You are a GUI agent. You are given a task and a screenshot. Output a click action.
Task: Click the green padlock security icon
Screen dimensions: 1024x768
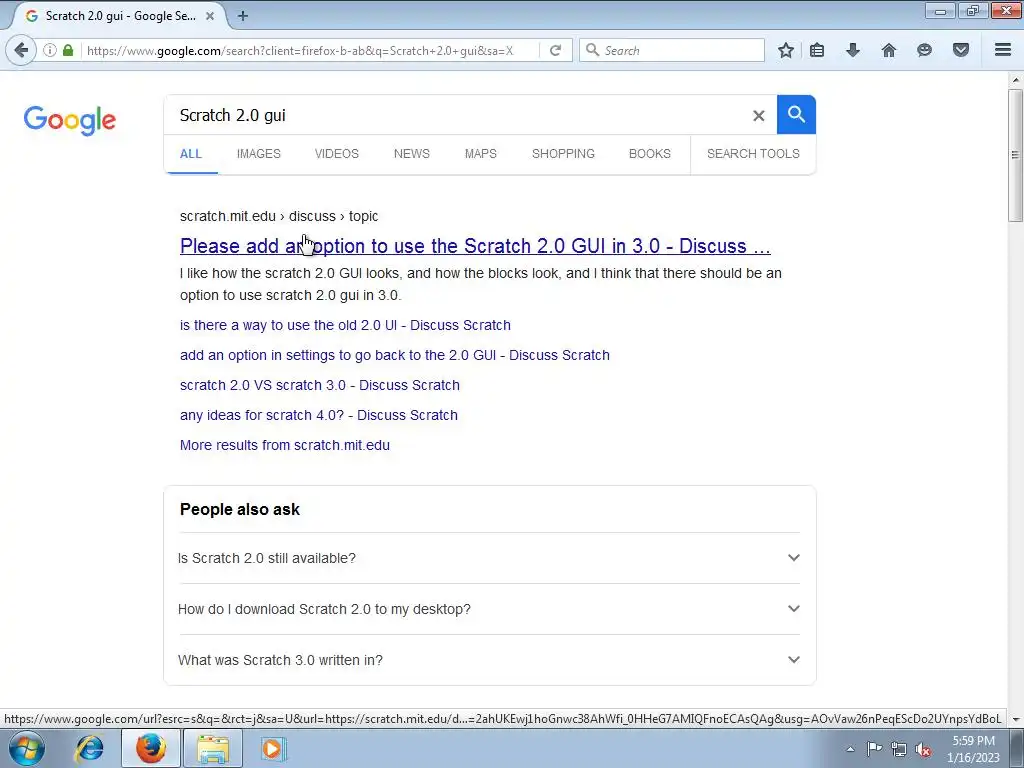[x=68, y=50]
